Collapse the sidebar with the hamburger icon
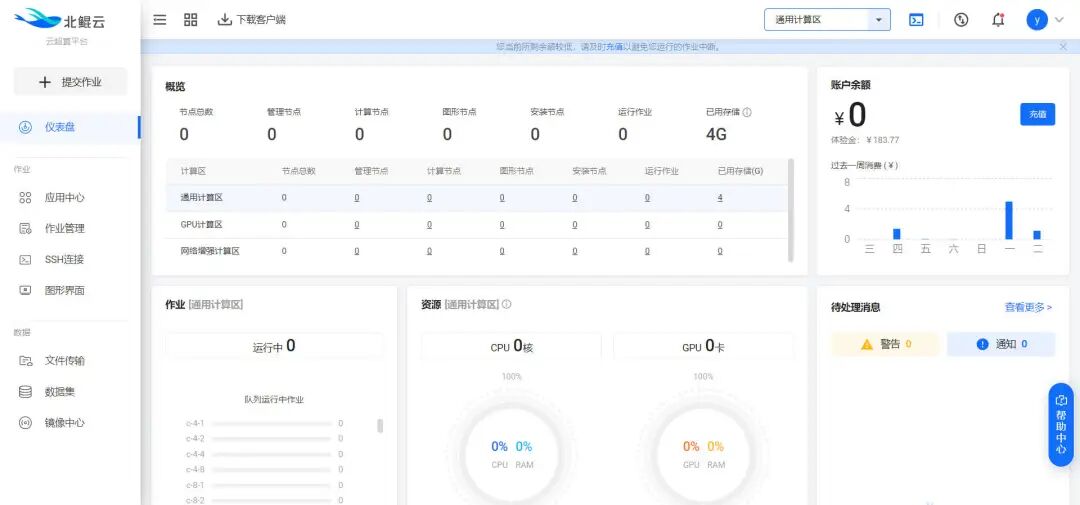 [160, 20]
